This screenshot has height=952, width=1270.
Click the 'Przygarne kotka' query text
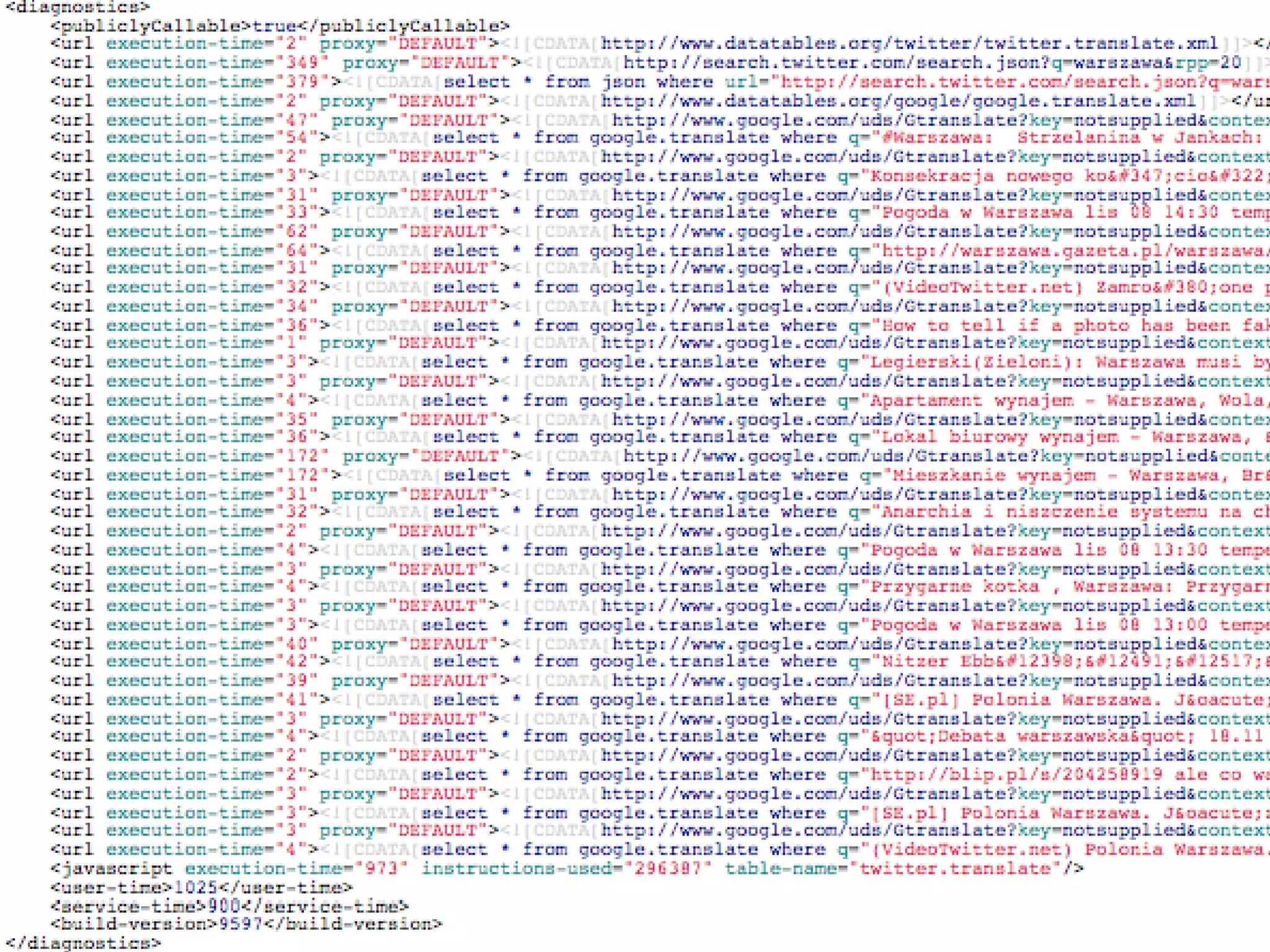click(x=955, y=587)
